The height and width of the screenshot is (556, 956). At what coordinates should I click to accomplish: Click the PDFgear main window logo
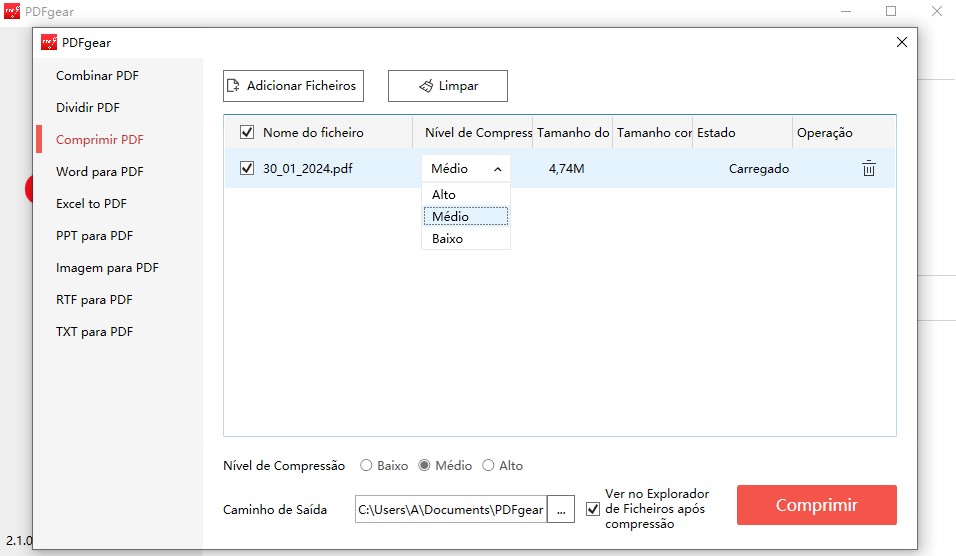(12, 11)
